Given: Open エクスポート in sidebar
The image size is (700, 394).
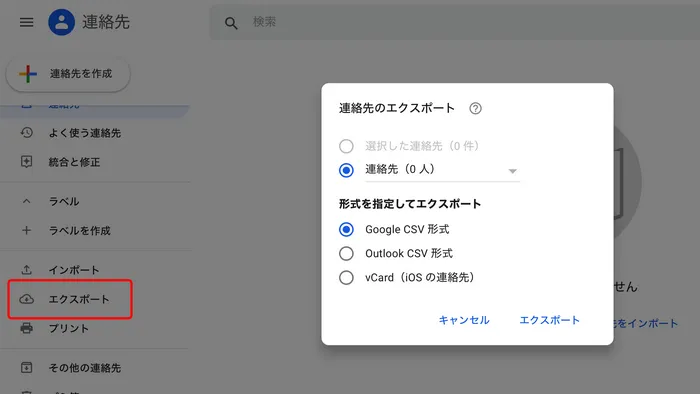Looking at the screenshot, I should (79, 299).
